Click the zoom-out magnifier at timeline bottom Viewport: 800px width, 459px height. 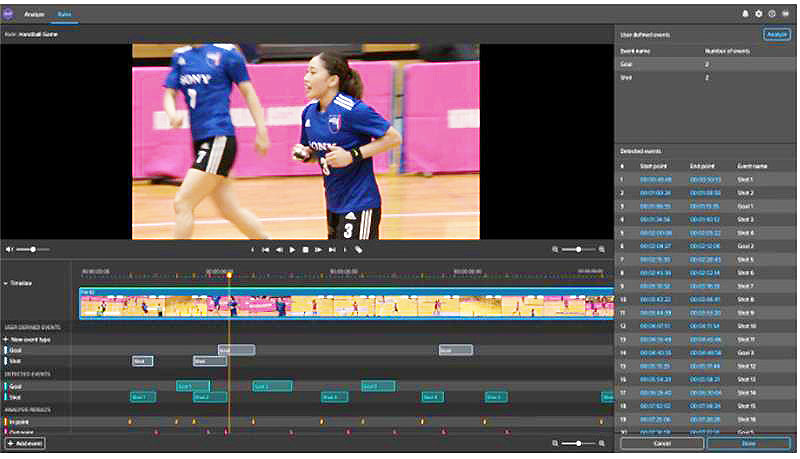click(556, 442)
